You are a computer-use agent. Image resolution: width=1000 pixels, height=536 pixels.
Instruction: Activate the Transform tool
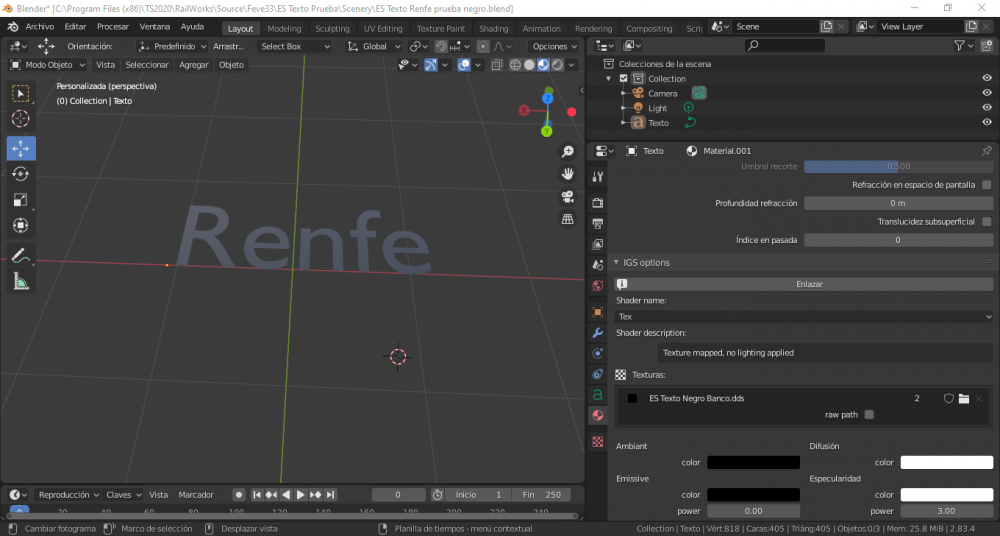[21, 225]
